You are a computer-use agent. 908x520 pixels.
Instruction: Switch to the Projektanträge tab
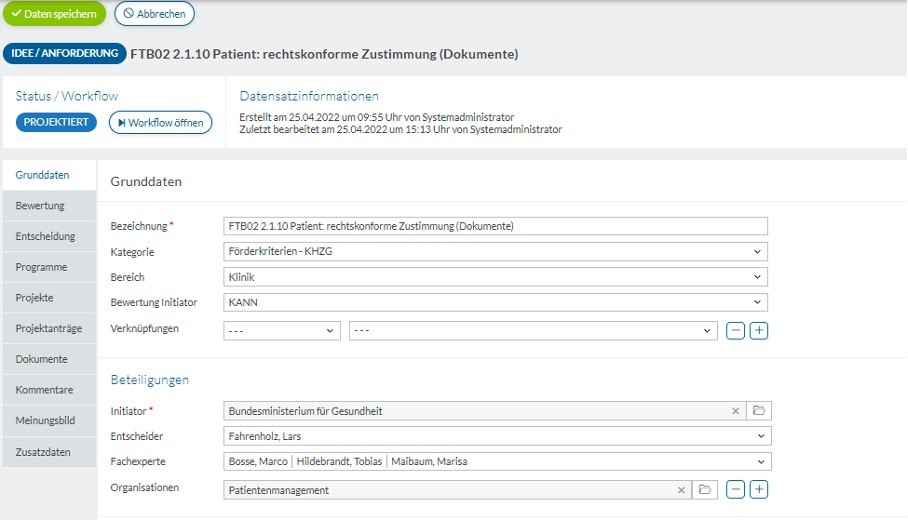49,328
